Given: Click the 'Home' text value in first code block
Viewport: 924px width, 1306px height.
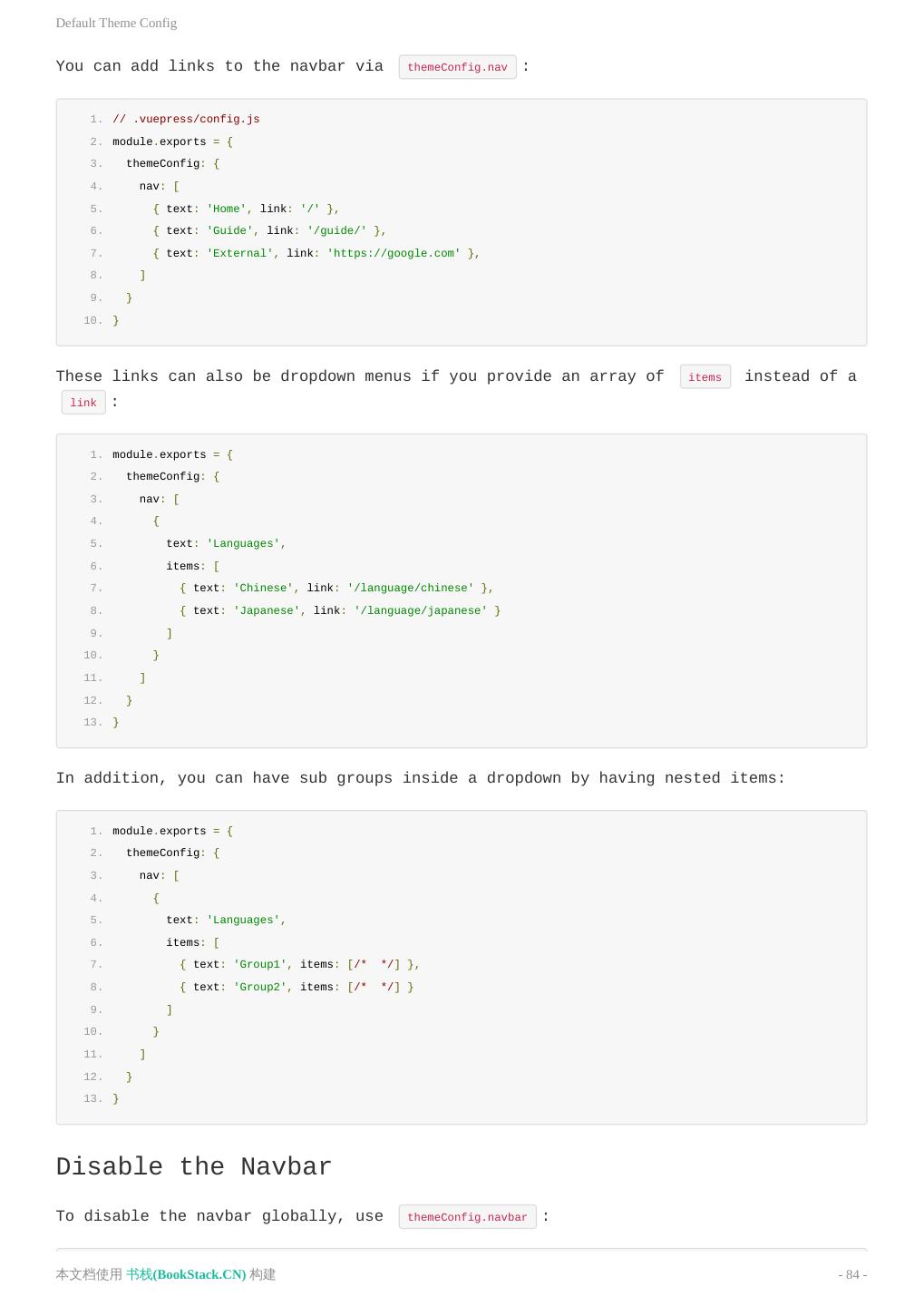Looking at the screenshot, I should (x=227, y=209).
